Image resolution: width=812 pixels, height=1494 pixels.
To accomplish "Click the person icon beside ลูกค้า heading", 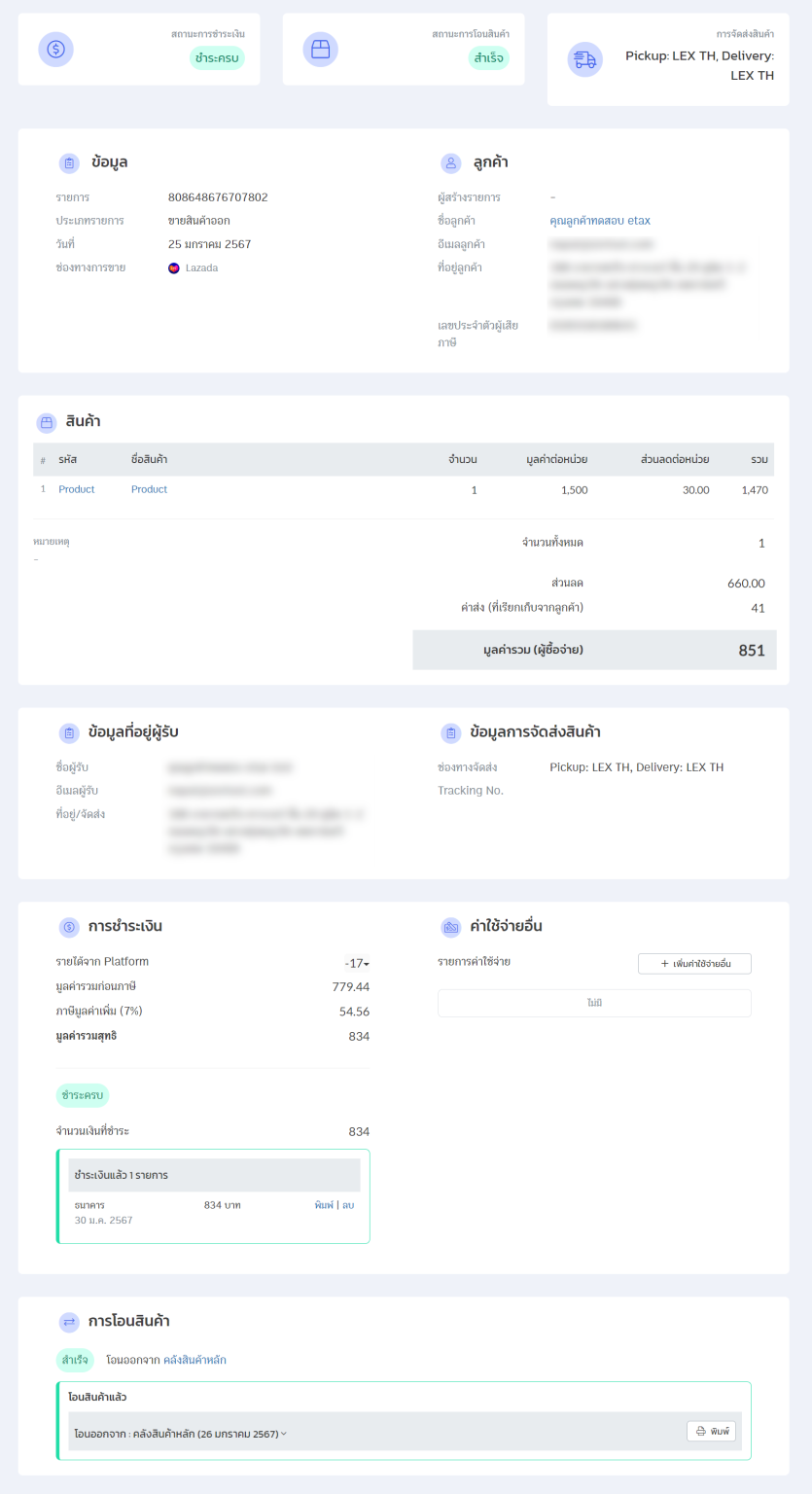I will click(449, 162).
